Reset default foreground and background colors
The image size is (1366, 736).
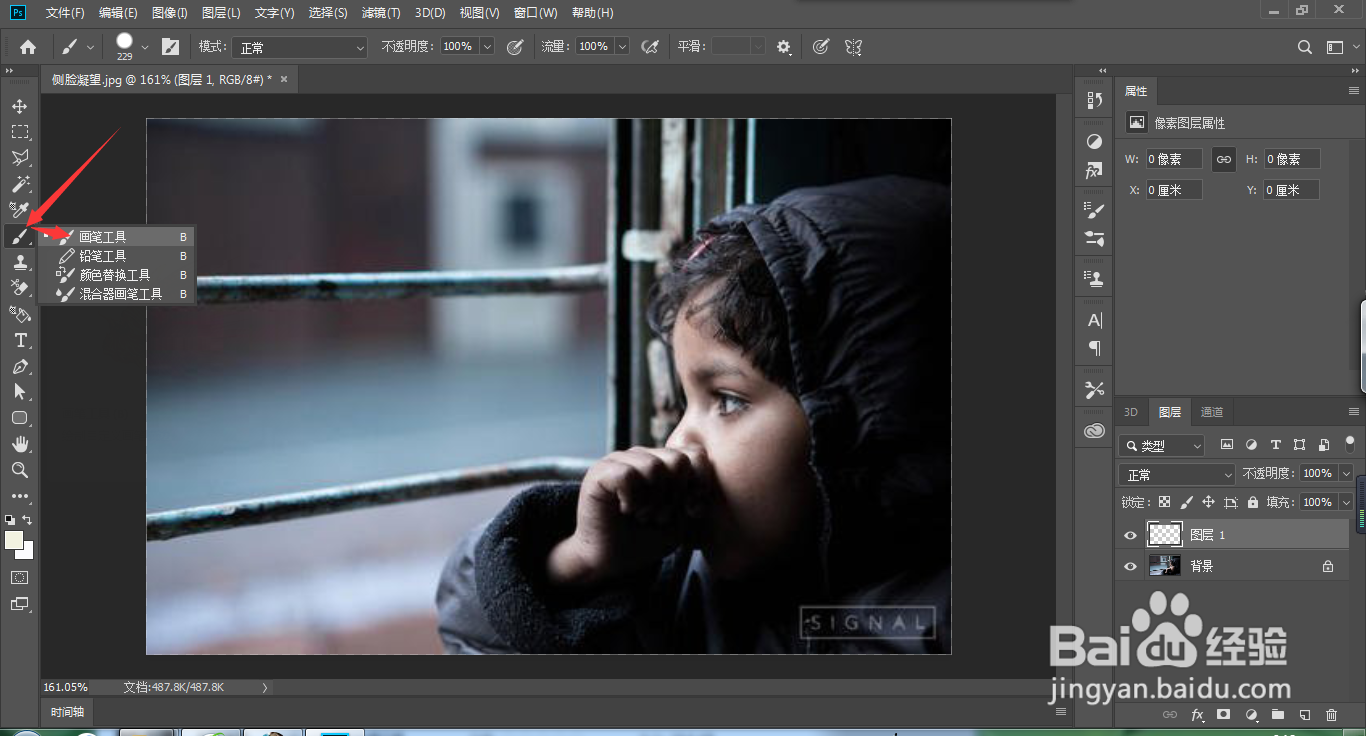pyautogui.click(x=10, y=520)
